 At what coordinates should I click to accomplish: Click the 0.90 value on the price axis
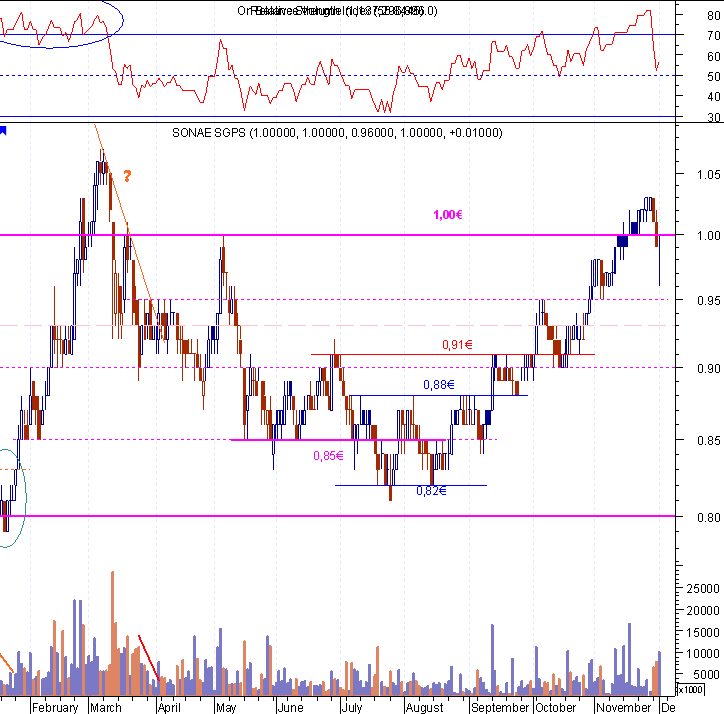(x=708, y=369)
